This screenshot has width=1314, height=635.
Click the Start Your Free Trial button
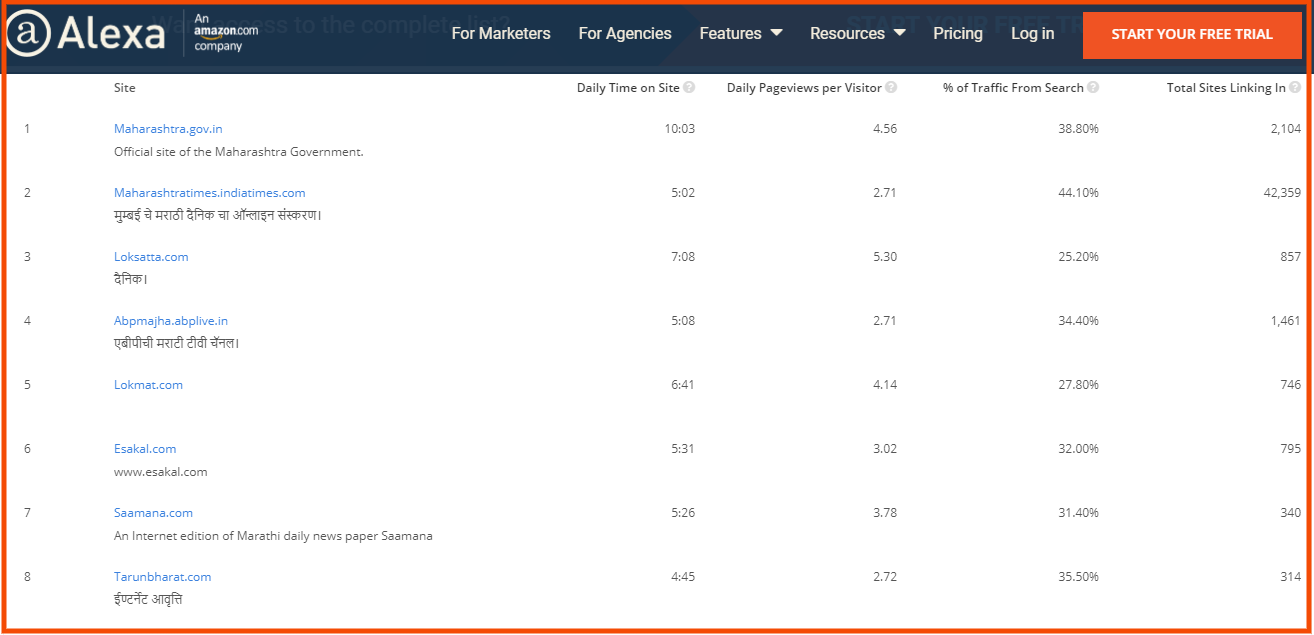click(1192, 34)
